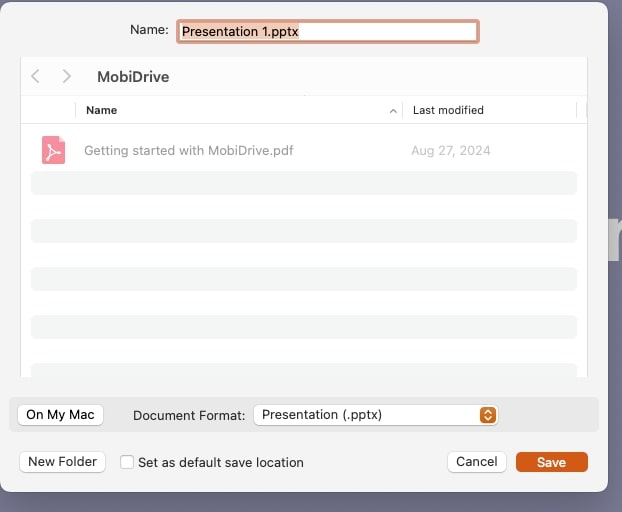Cancel the save dialog
622x512 pixels.
(476, 462)
